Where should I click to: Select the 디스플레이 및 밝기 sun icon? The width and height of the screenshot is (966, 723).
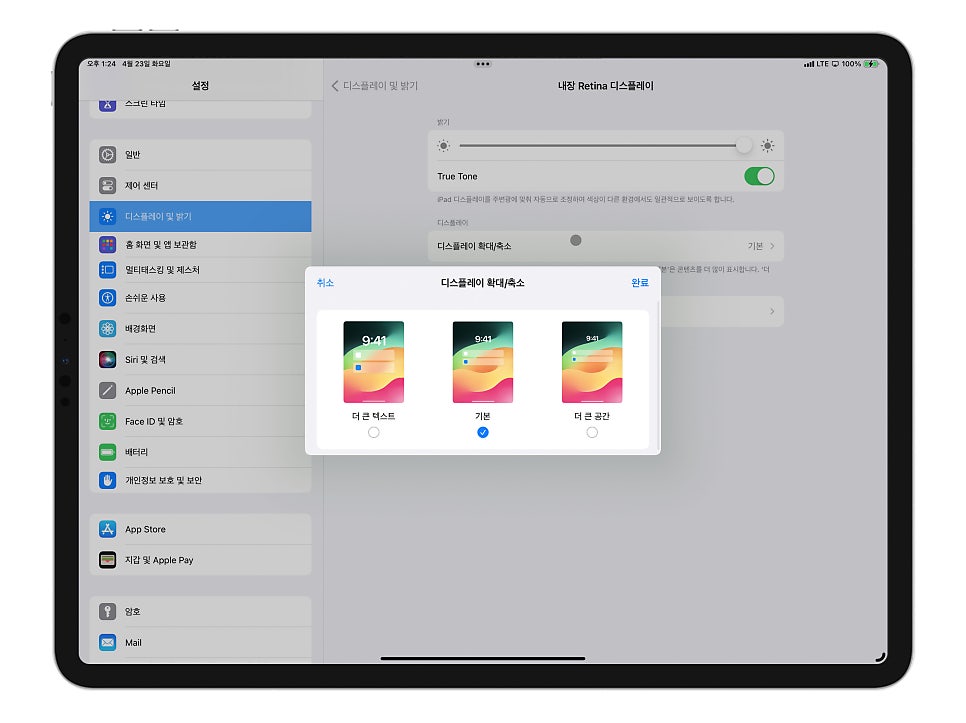coord(107,216)
